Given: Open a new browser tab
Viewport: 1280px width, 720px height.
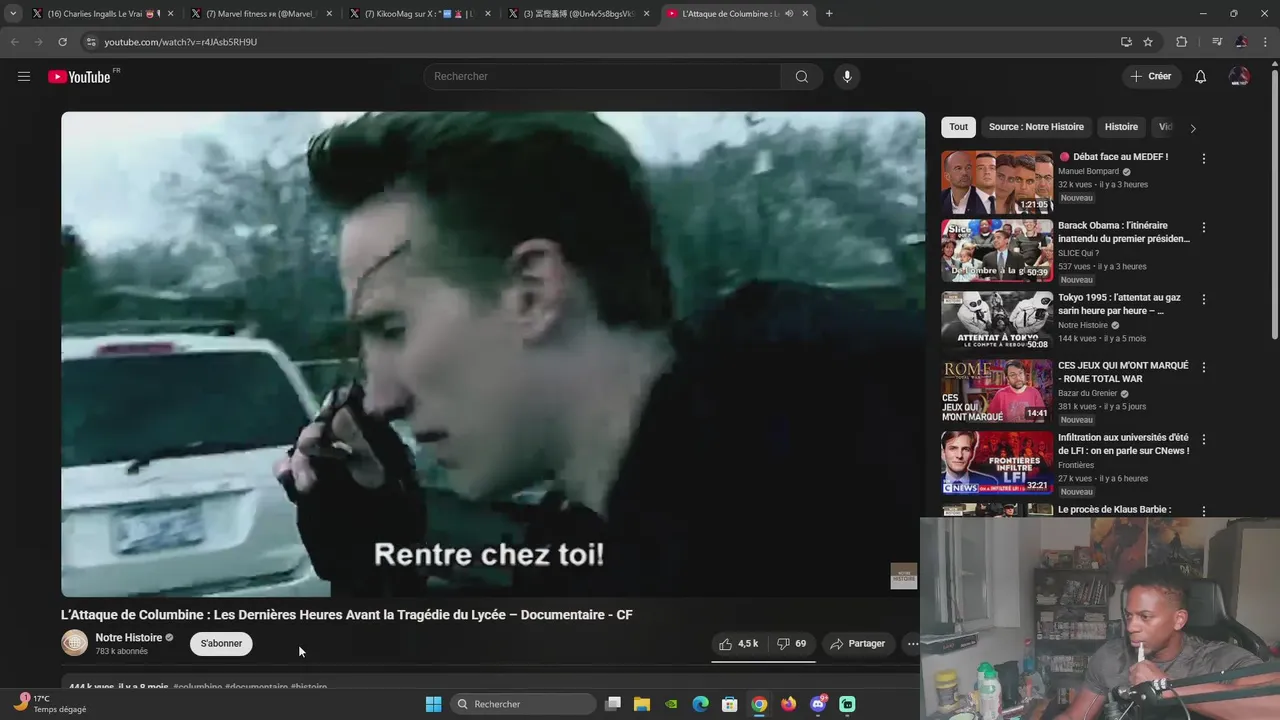Looking at the screenshot, I should [829, 14].
